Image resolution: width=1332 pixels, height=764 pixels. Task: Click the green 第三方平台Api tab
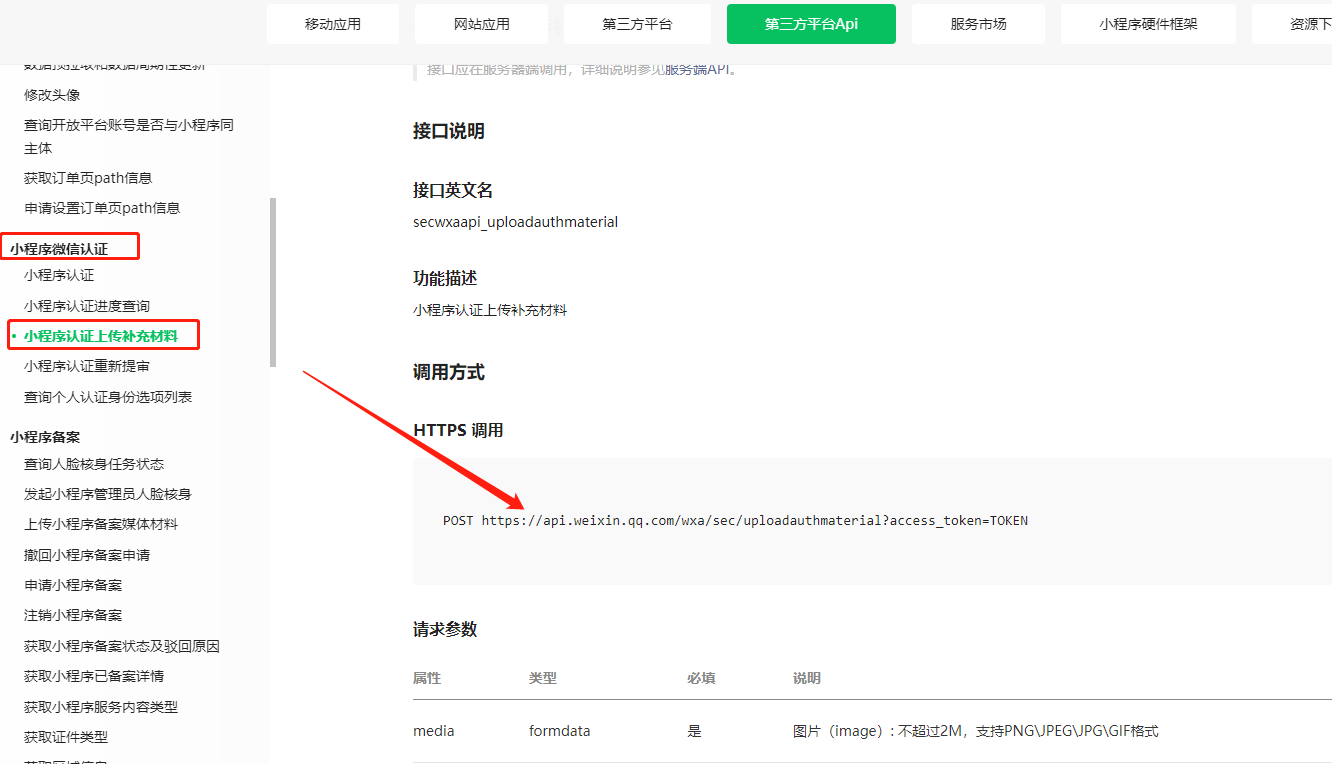pos(811,24)
